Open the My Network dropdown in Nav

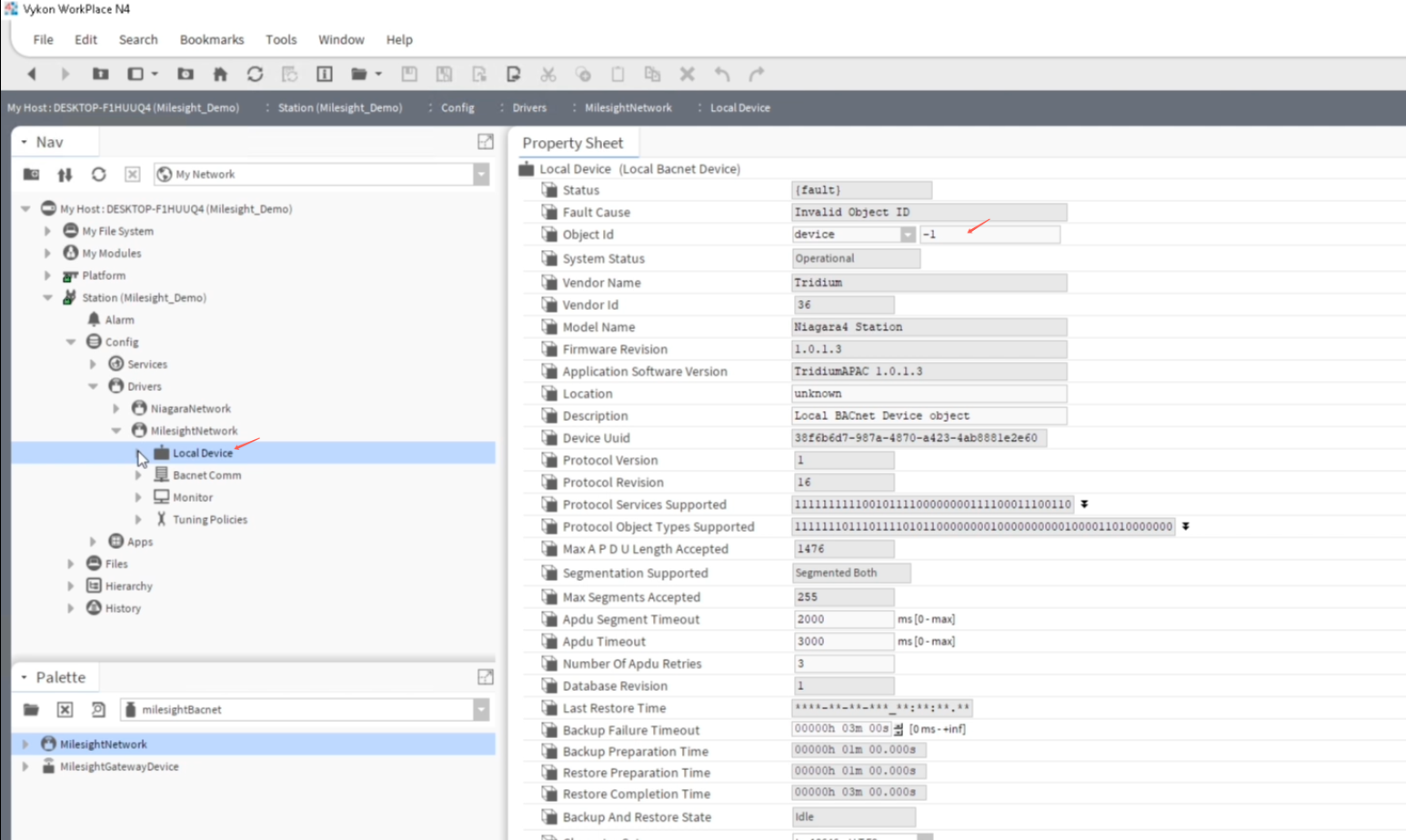481,175
